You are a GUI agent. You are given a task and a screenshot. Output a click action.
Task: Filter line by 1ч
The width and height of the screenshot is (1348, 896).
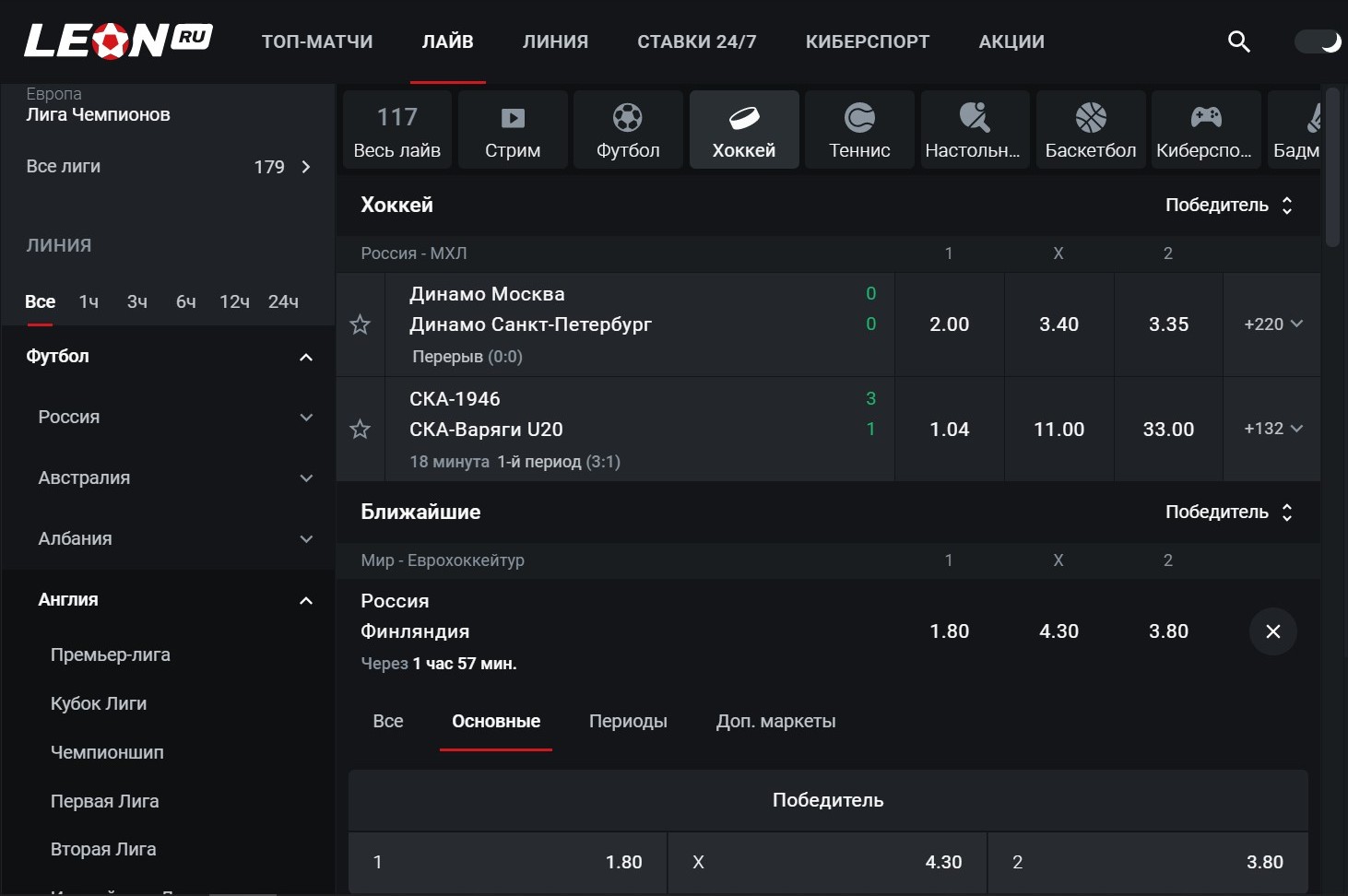point(89,301)
